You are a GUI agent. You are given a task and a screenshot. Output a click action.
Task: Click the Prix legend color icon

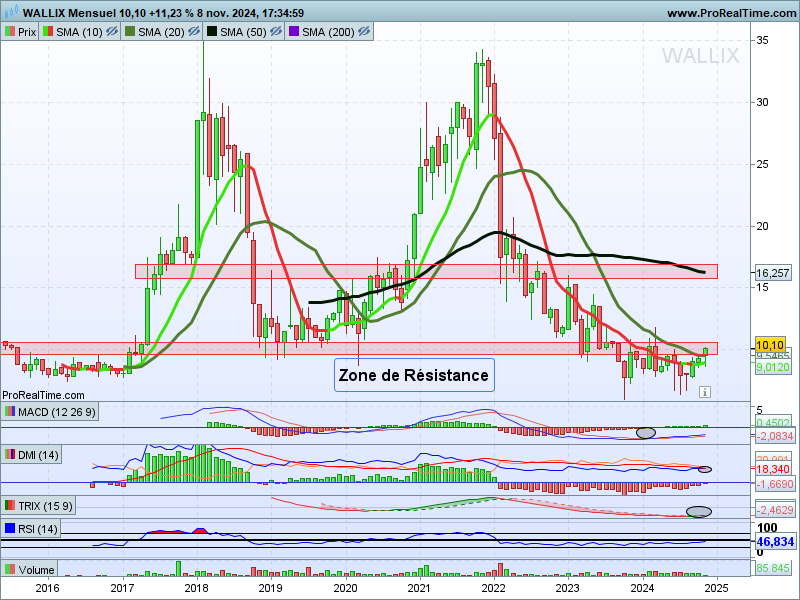coord(10,32)
